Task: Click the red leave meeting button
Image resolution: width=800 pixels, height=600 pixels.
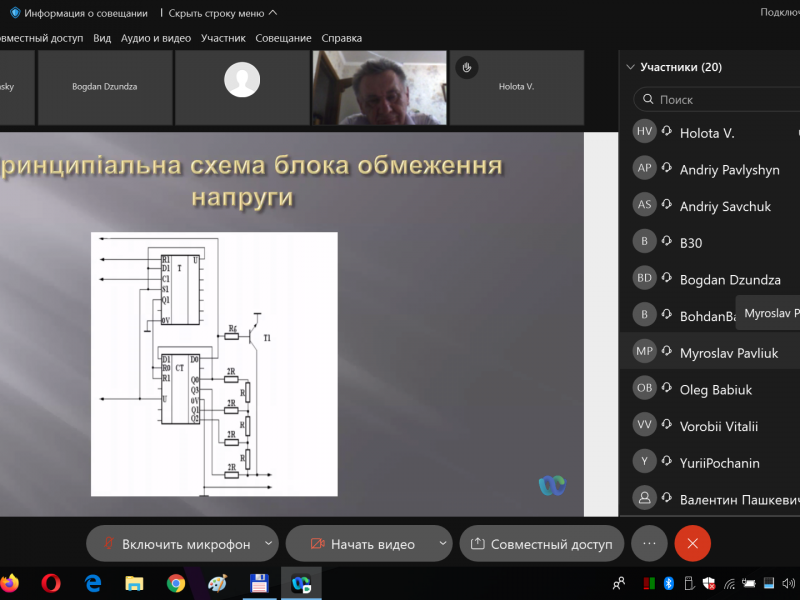Action: pyautogui.click(x=692, y=543)
